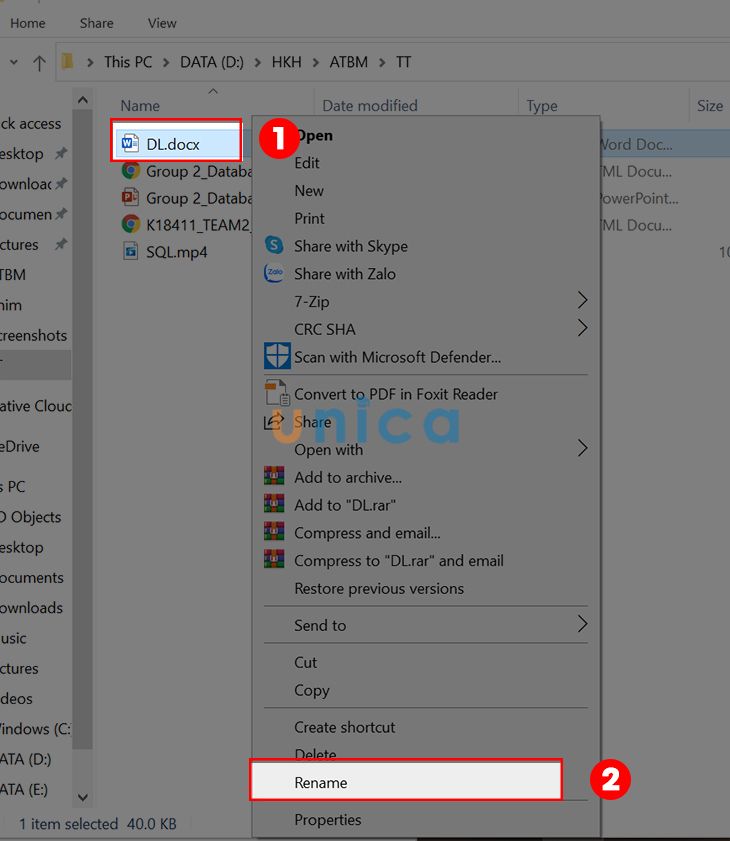
Task: Click WinRAR icon beside Compress and email
Action: [x=274, y=532]
